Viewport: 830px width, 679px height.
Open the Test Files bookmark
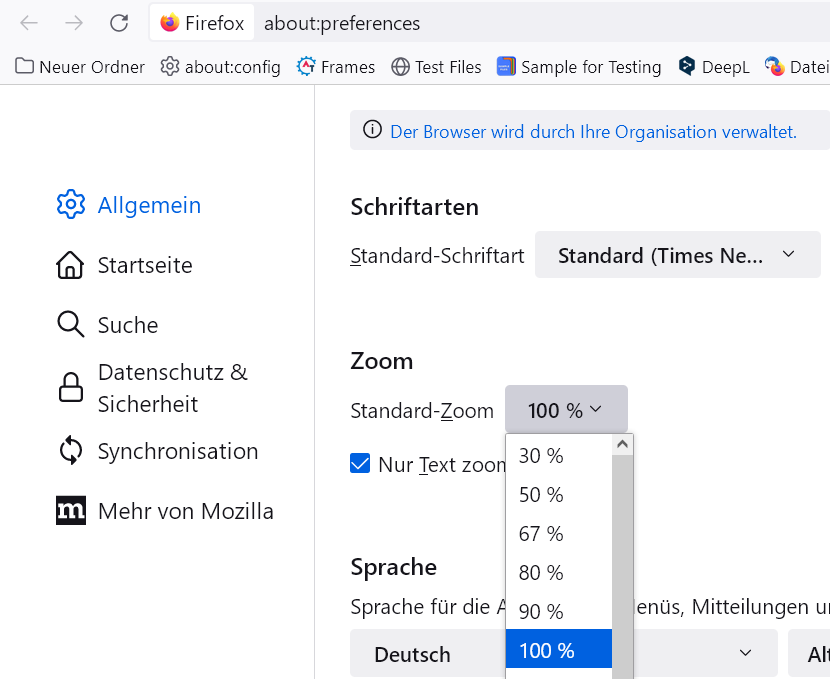tap(436, 67)
